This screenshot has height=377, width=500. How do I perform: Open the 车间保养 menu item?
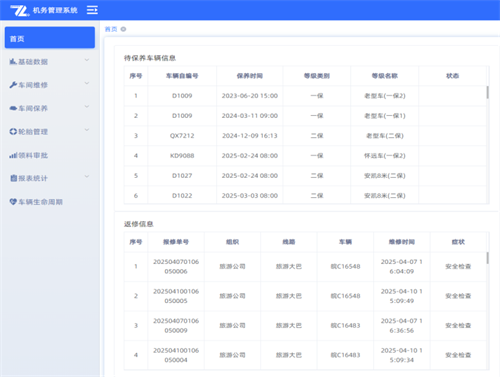50,108
